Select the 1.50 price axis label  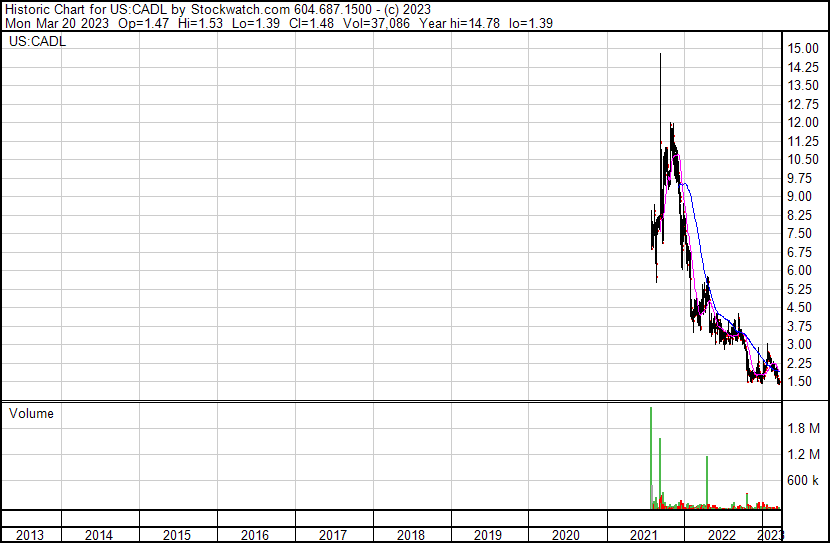[x=803, y=382]
